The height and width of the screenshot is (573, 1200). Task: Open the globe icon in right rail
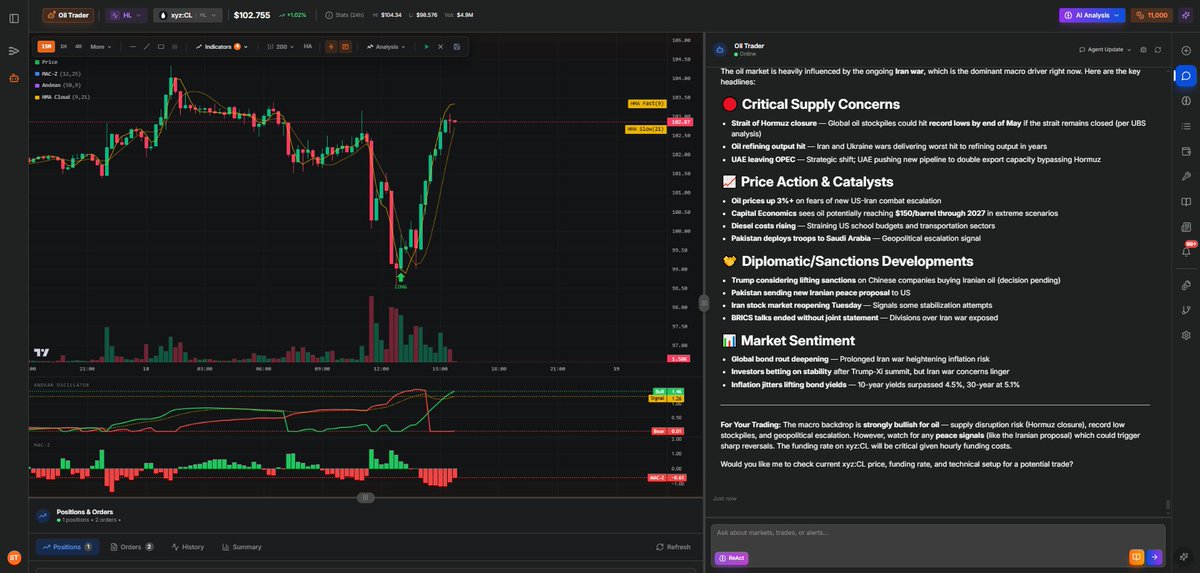pyautogui.click(x=1185, y=100)
